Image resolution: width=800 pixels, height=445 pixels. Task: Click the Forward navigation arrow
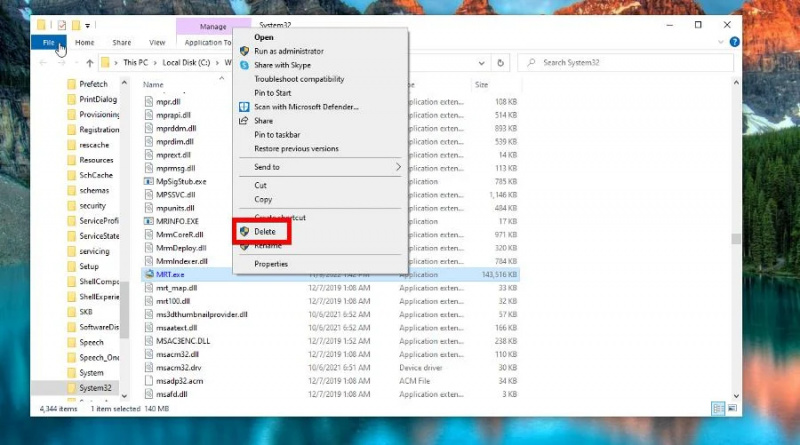click(61, 63)
